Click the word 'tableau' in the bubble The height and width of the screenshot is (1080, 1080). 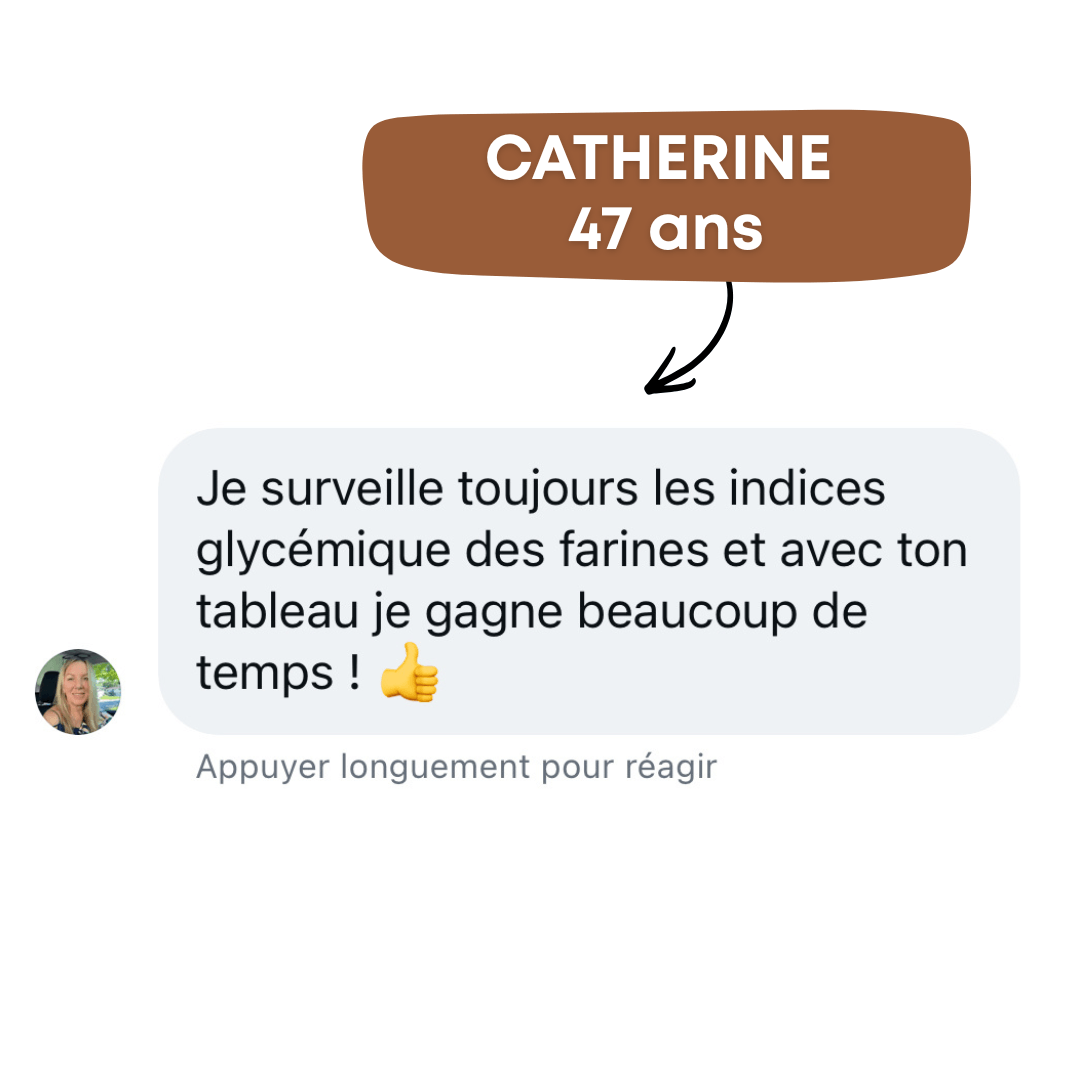click(x=278, y=611)
